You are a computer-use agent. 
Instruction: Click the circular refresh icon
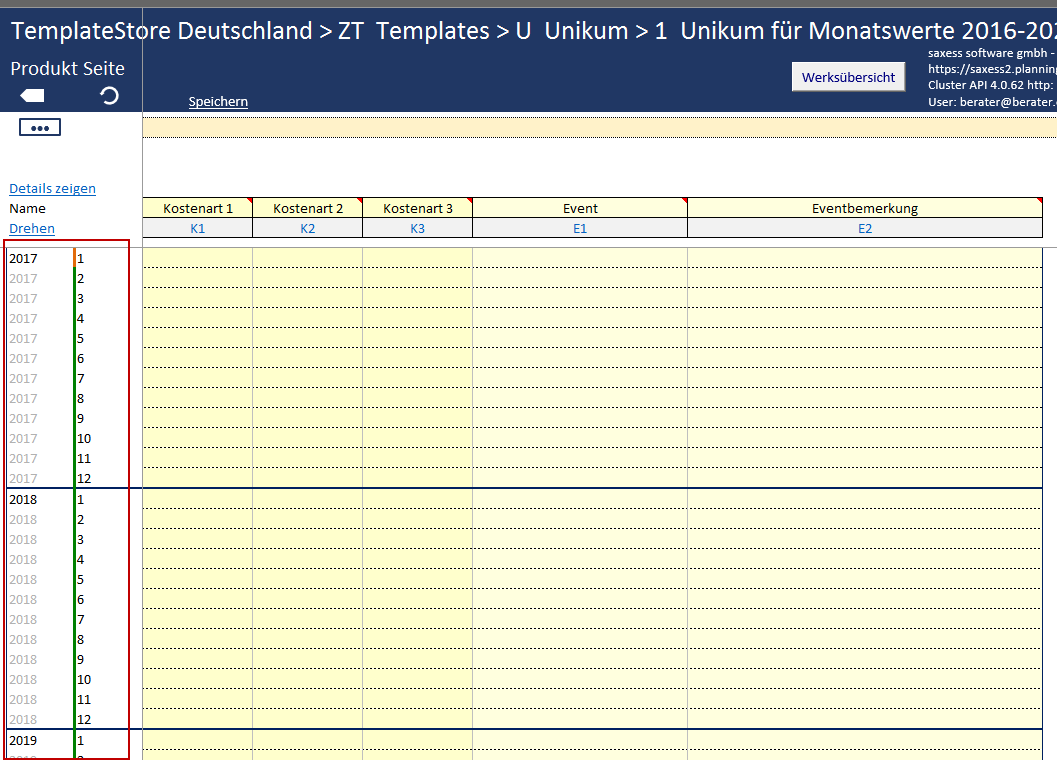click(x=109, y=96)
